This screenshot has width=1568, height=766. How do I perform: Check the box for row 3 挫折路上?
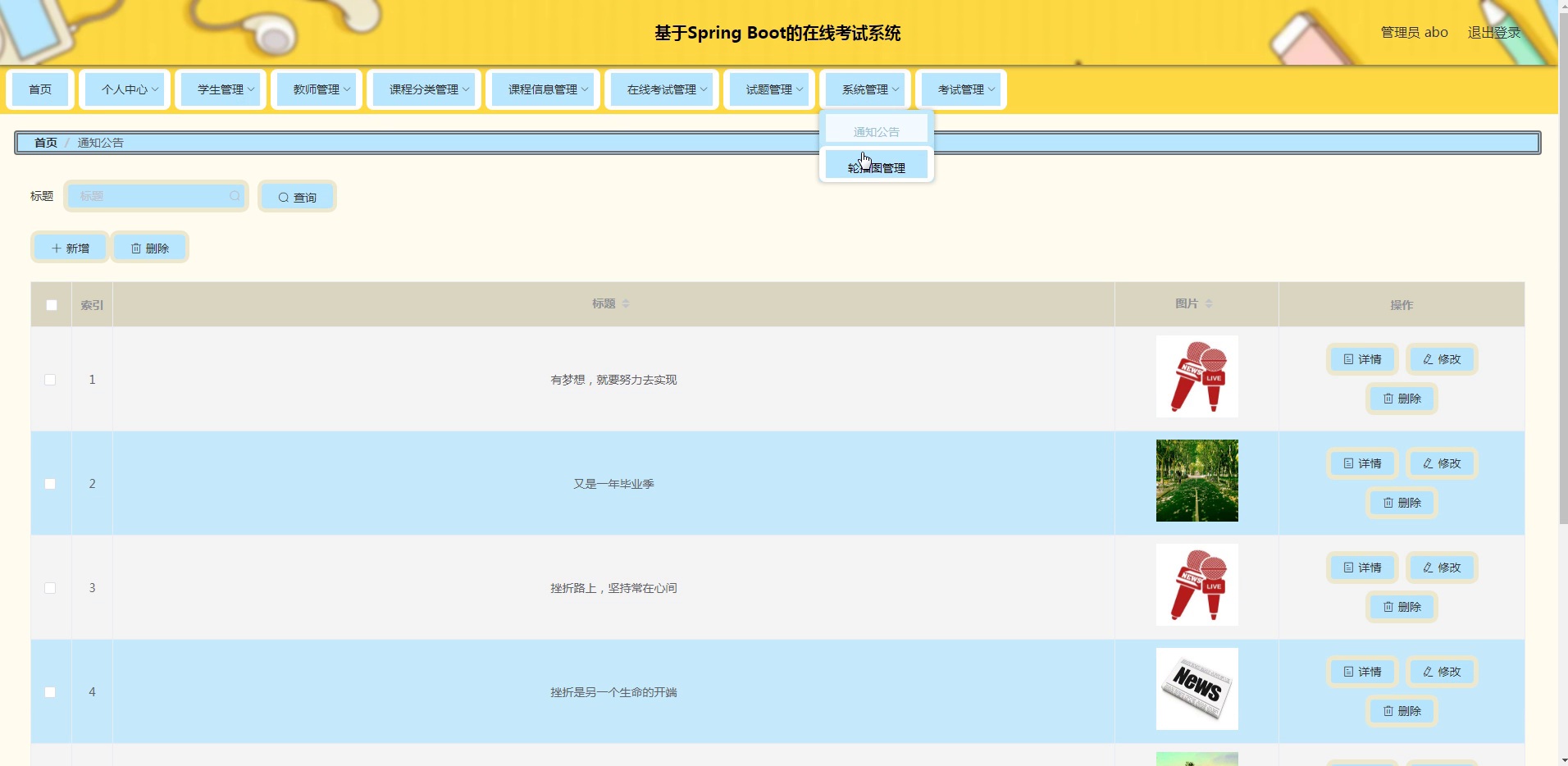[x=50, y=588]
